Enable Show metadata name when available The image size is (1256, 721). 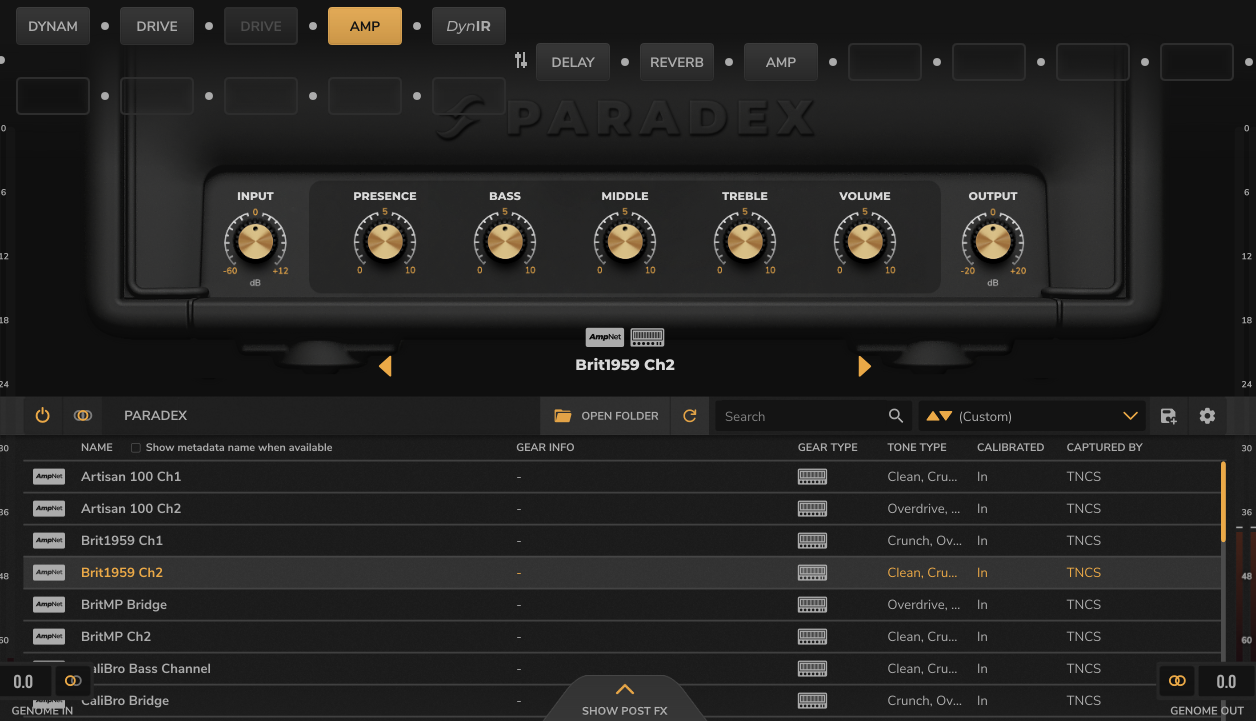click(136, 448)
